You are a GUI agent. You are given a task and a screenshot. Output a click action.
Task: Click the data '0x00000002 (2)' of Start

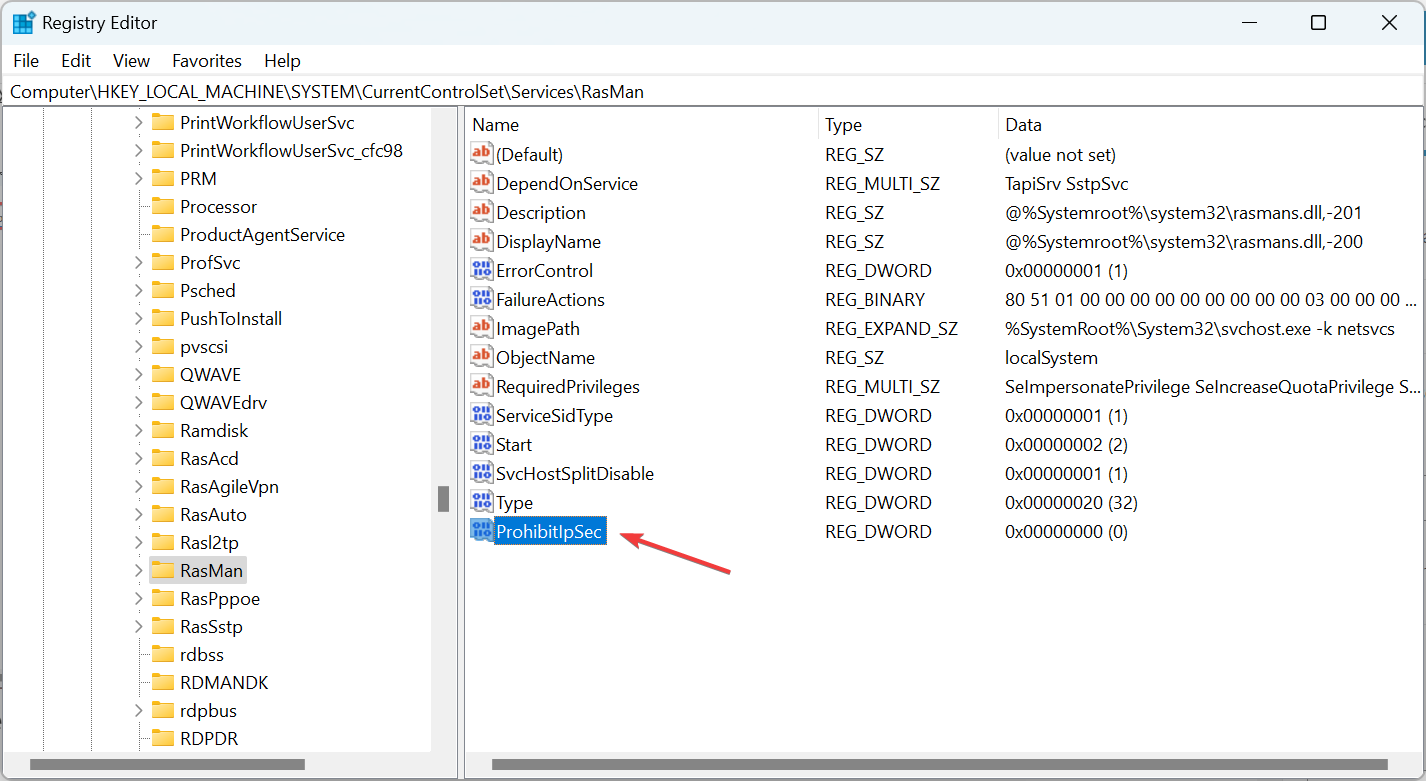1066,444
